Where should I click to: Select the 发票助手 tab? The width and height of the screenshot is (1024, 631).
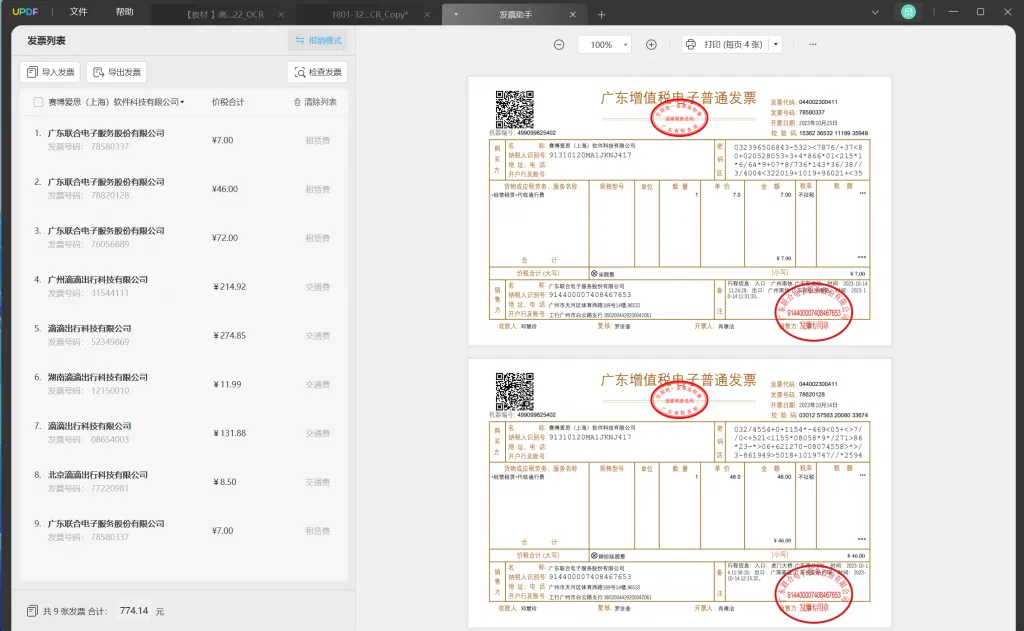[515, 14]
